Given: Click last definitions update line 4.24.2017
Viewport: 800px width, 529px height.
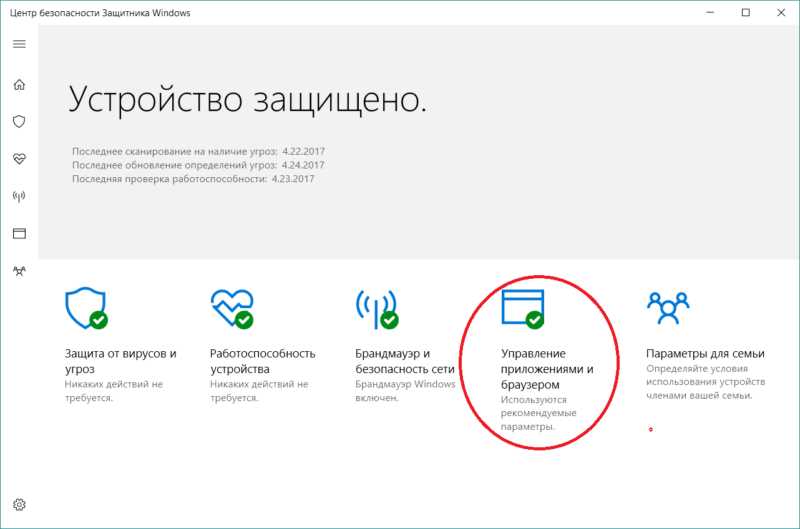Looking at the screenshot, I should click(x=198, y=165).
